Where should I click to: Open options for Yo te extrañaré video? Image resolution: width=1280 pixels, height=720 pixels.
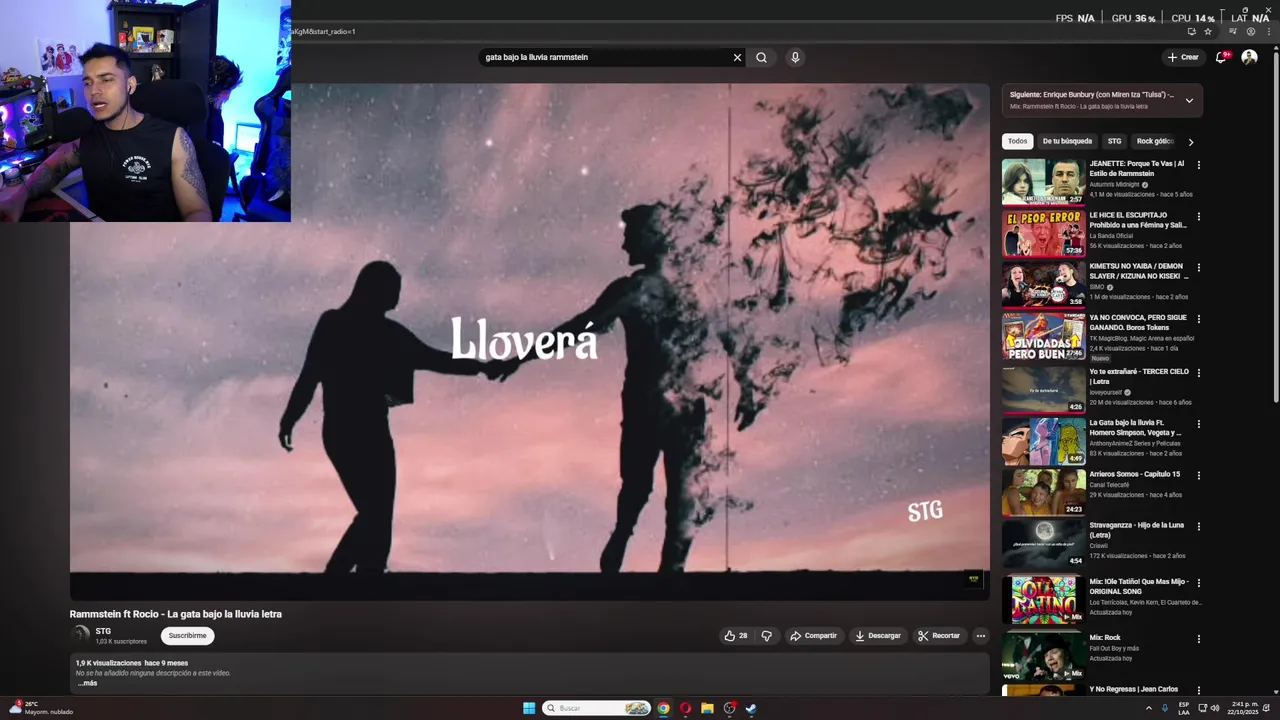point(1198,373)
